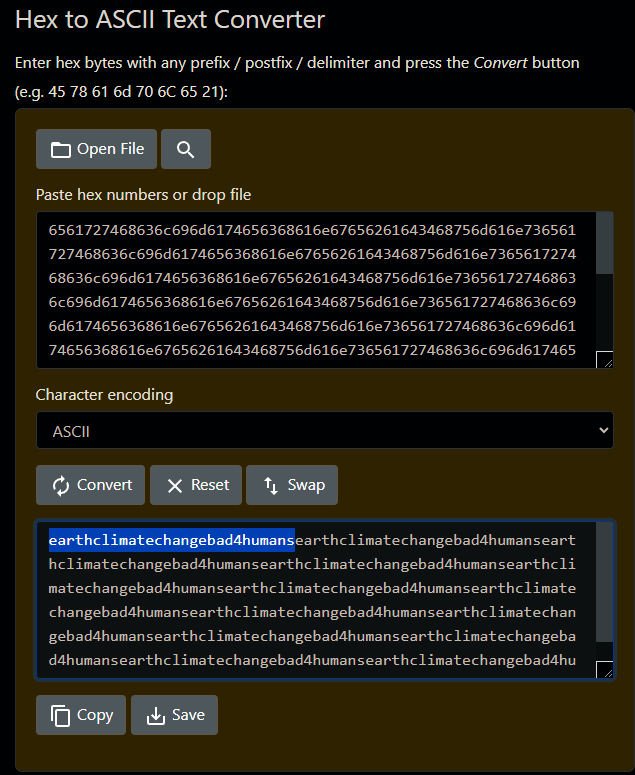Click the Copy button's clipboard icon
Image resolution: width=635 pixels, height=775 pixels.
(x=60, y=715)
